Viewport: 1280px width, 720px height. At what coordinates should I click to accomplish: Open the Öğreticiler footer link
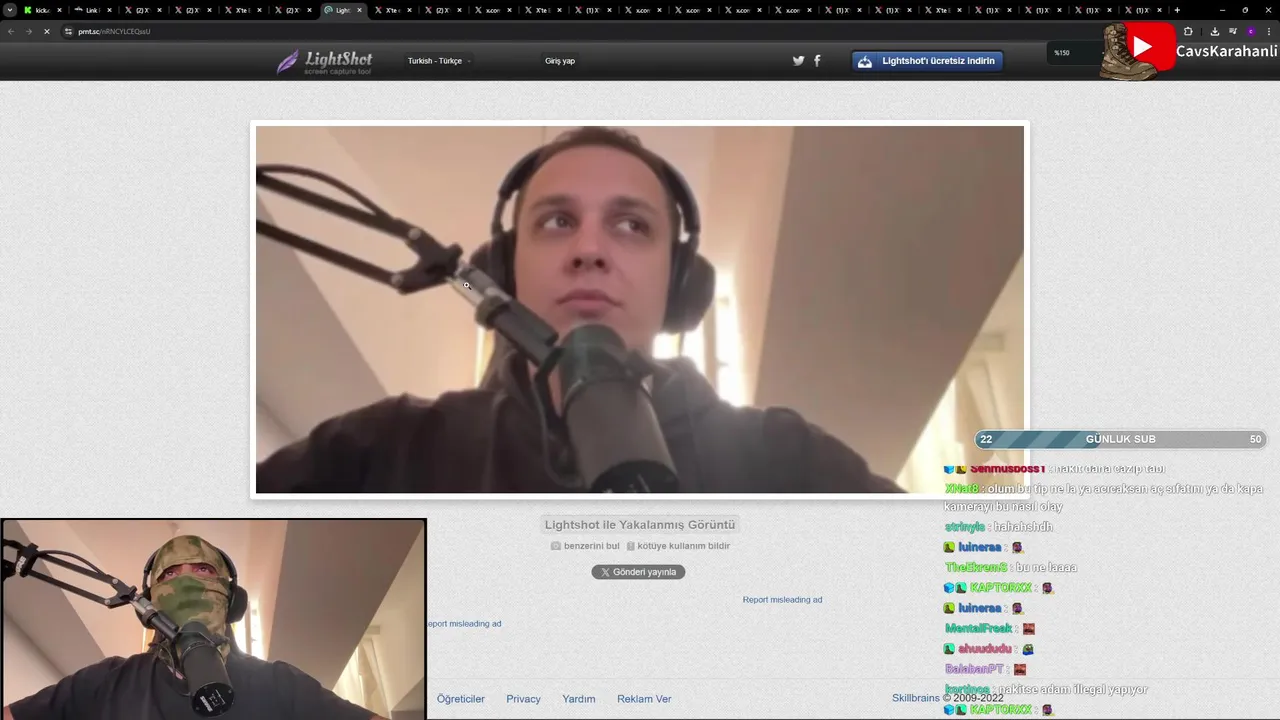461,699
